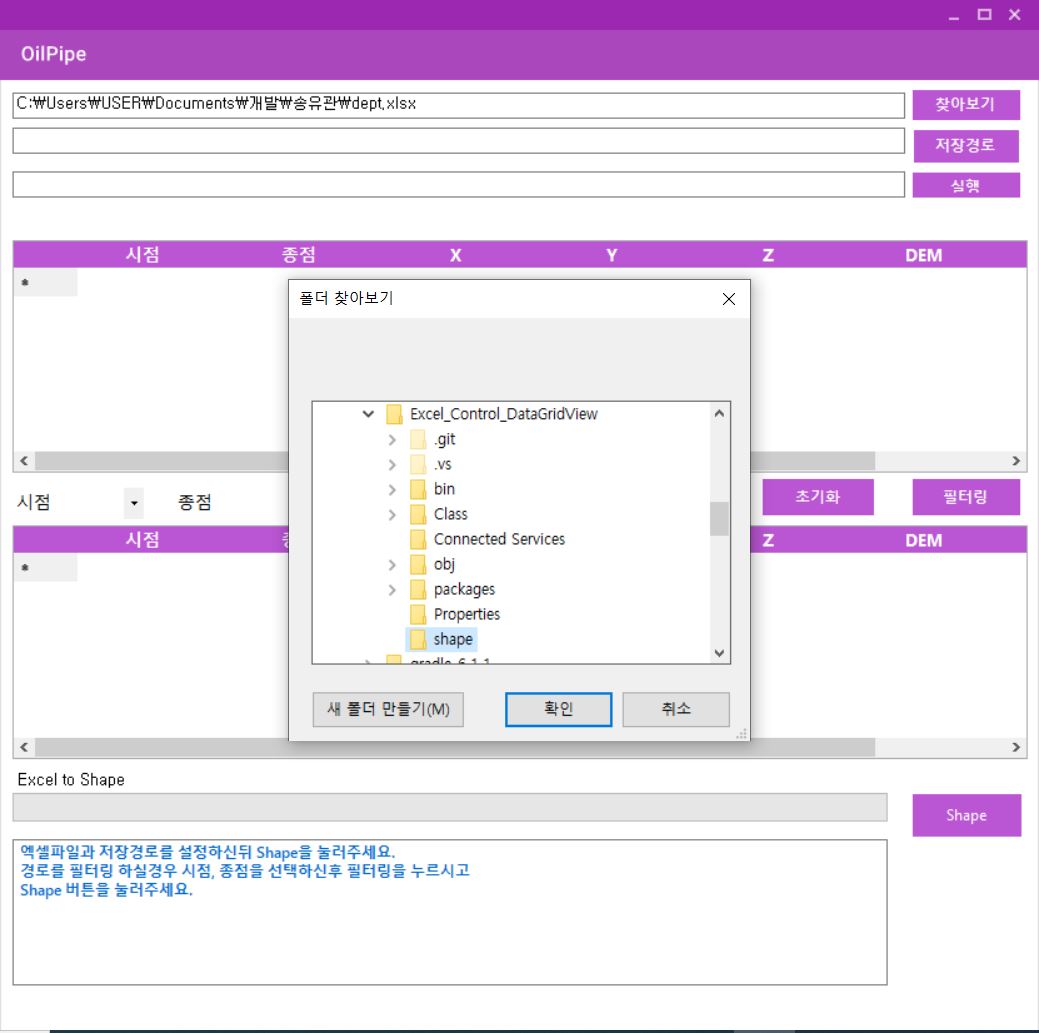Image resolution: width=1039 pixels, height=1033 pixels.
Task: Create folder via 새 폴더 만들기 button
Action: 386,710
